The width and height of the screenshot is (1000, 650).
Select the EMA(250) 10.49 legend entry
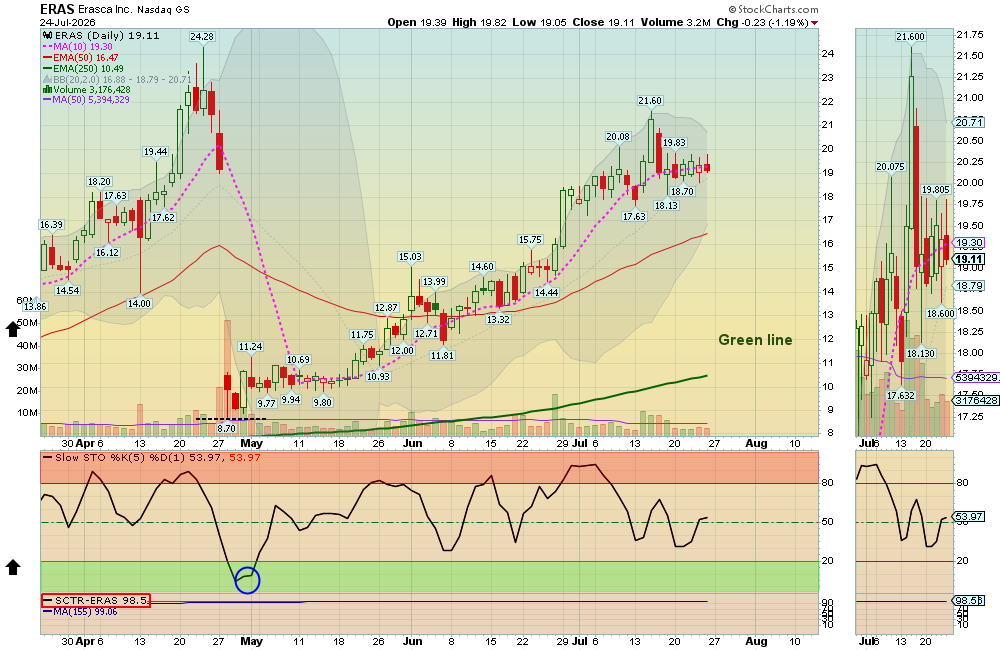[84, 68]
